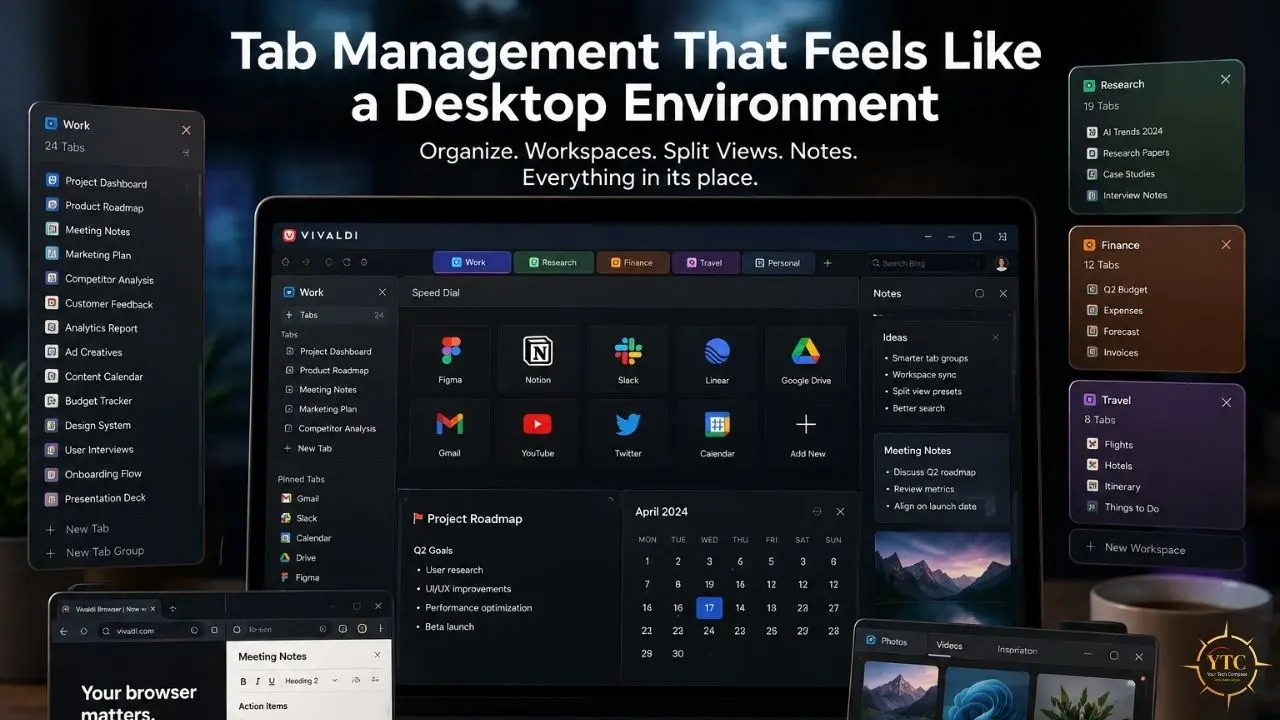
Task: Open Things to Do in Travel card
Action: 1123,508
